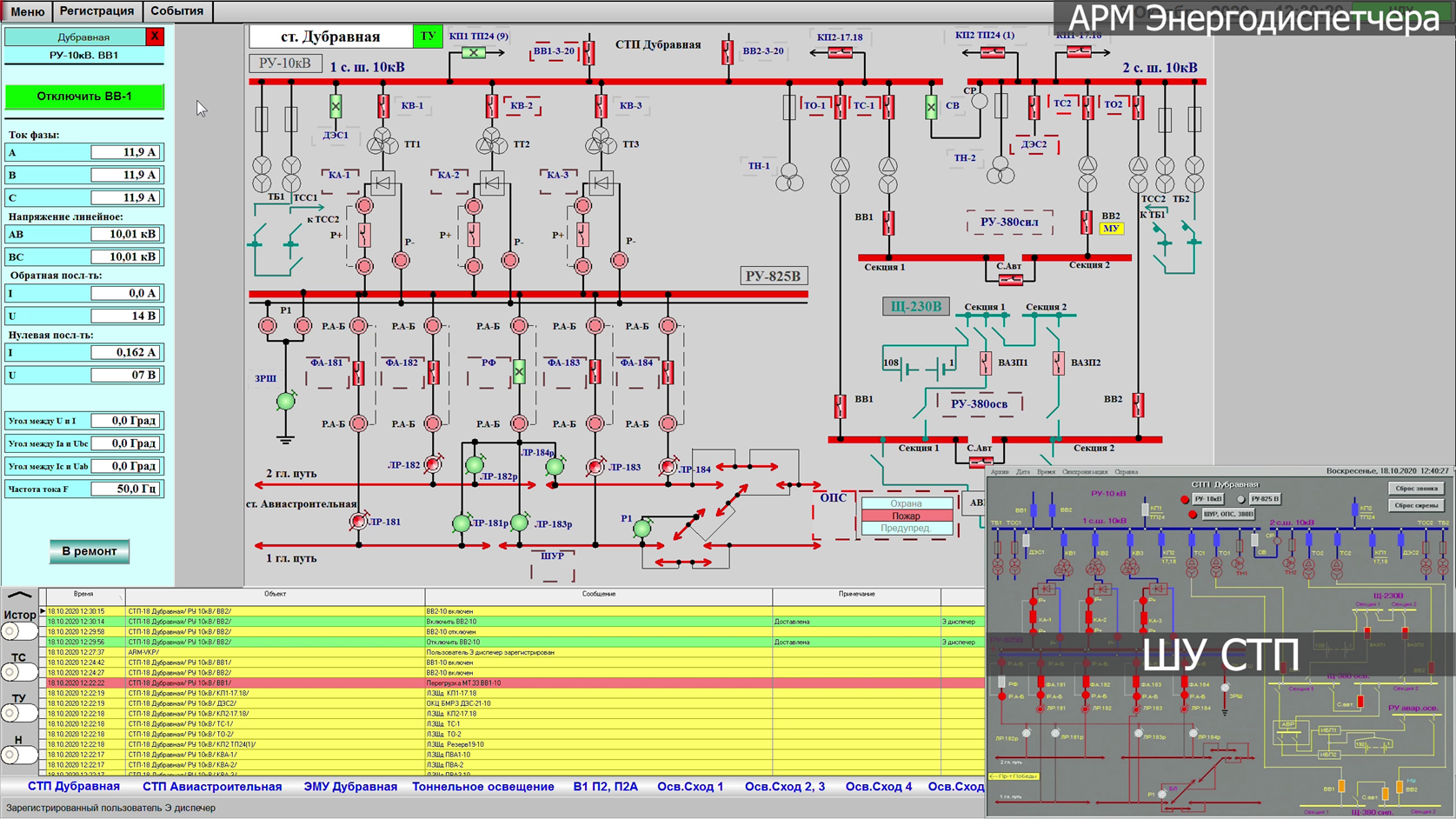1456x819 pixels.
Task: Switch to the СТП Авиастроительная tab
Action: pyautogui.click(x=212, y=787)
